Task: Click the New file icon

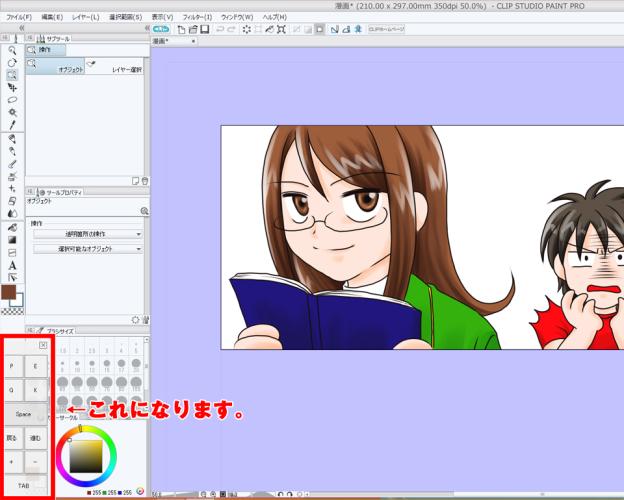Action: point(181,29)
